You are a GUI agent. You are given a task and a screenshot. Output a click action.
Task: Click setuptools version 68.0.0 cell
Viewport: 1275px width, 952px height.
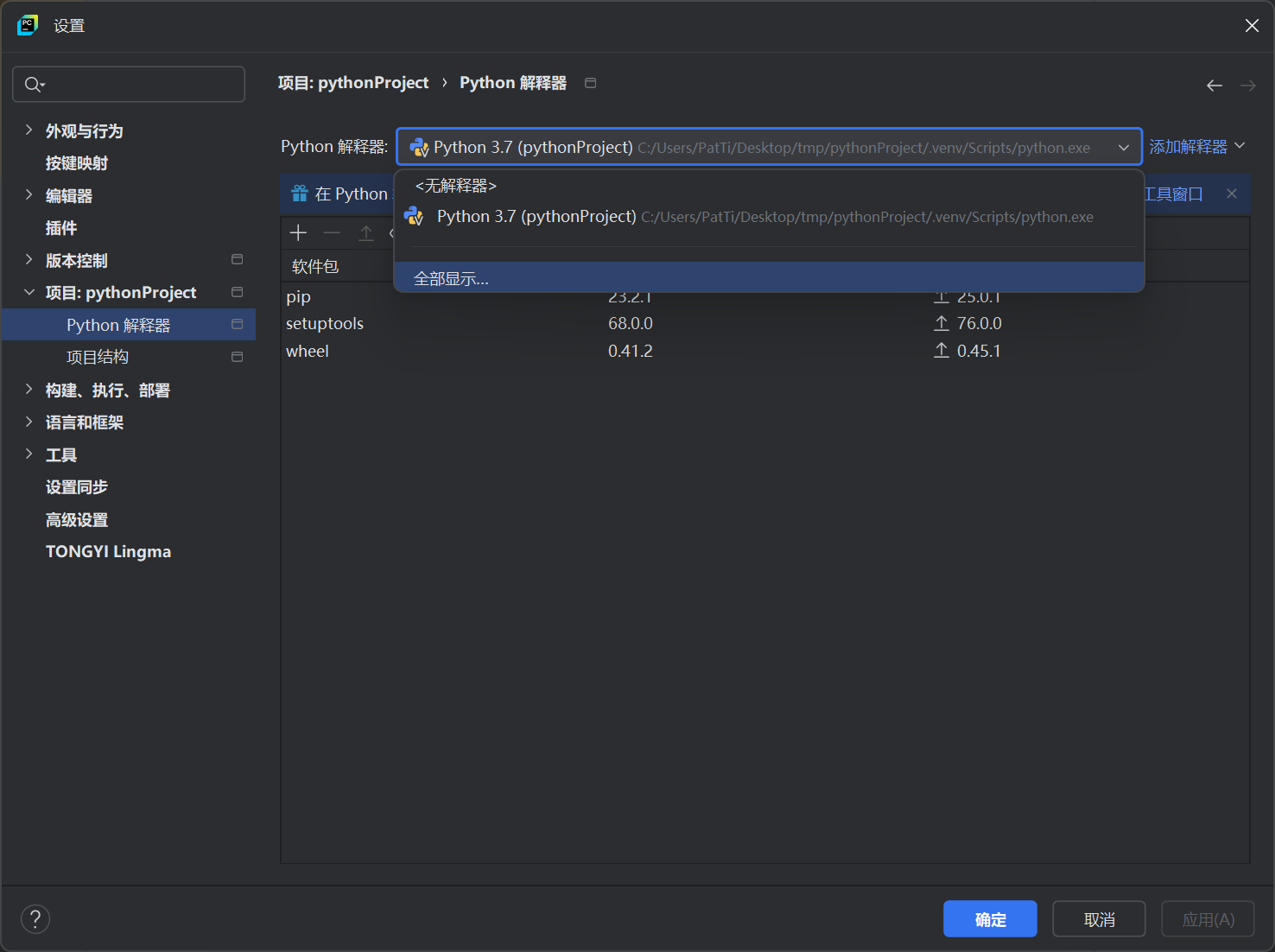click(631, 323)
